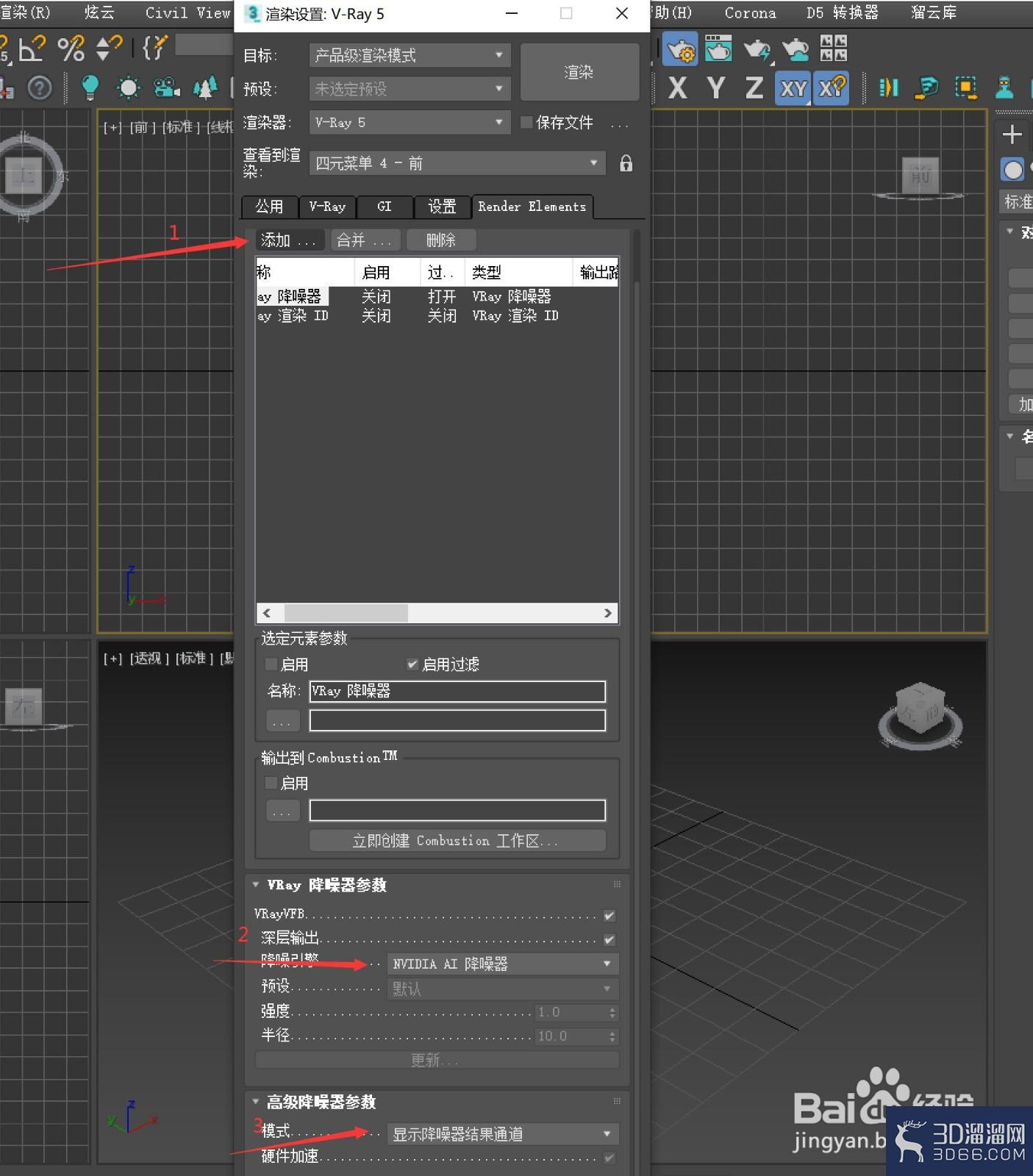Open the NVIDIA AI 降噪器 engine dropdown

[503, 964]
